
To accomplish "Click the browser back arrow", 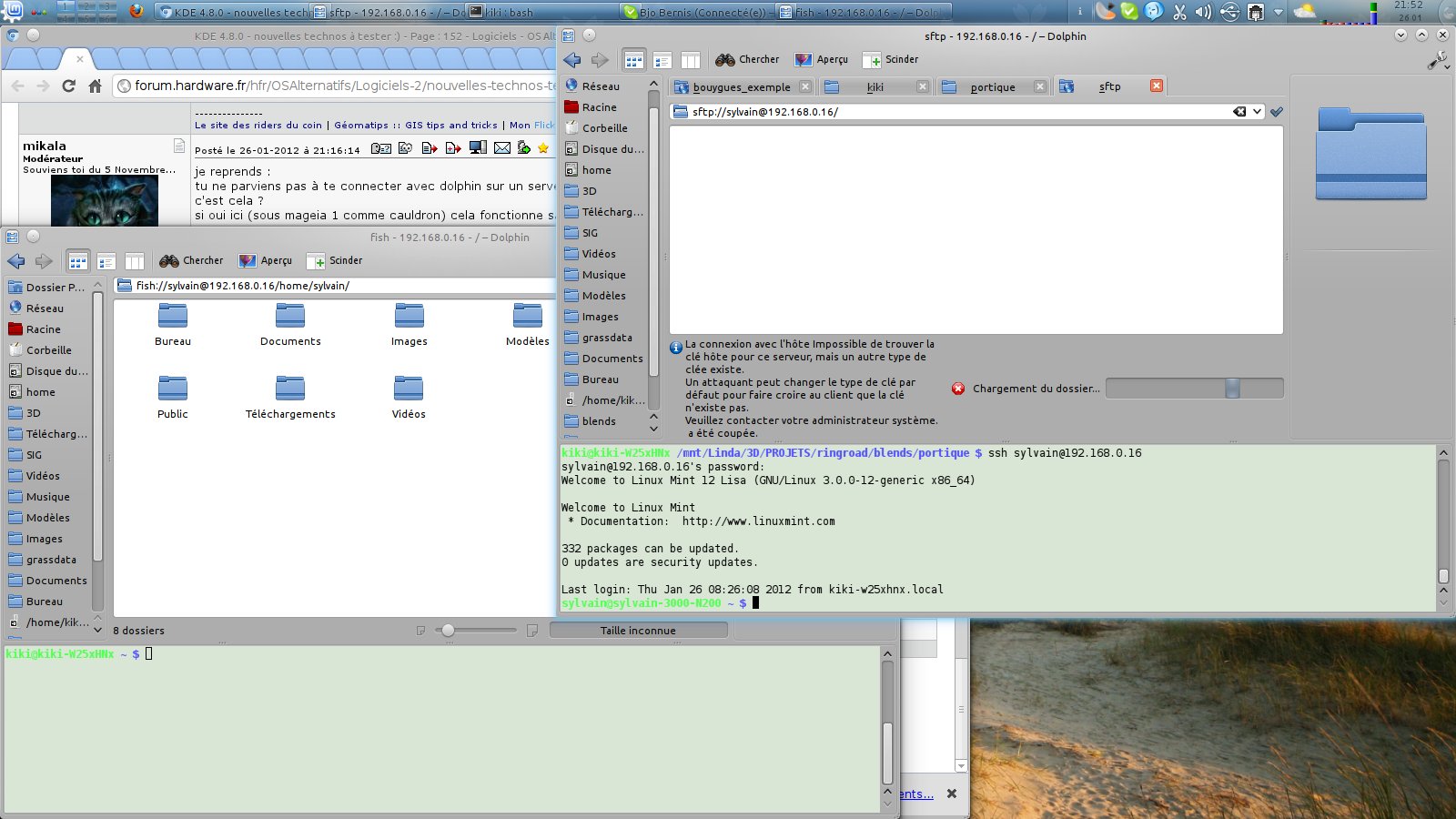I will tap(17, 86).
